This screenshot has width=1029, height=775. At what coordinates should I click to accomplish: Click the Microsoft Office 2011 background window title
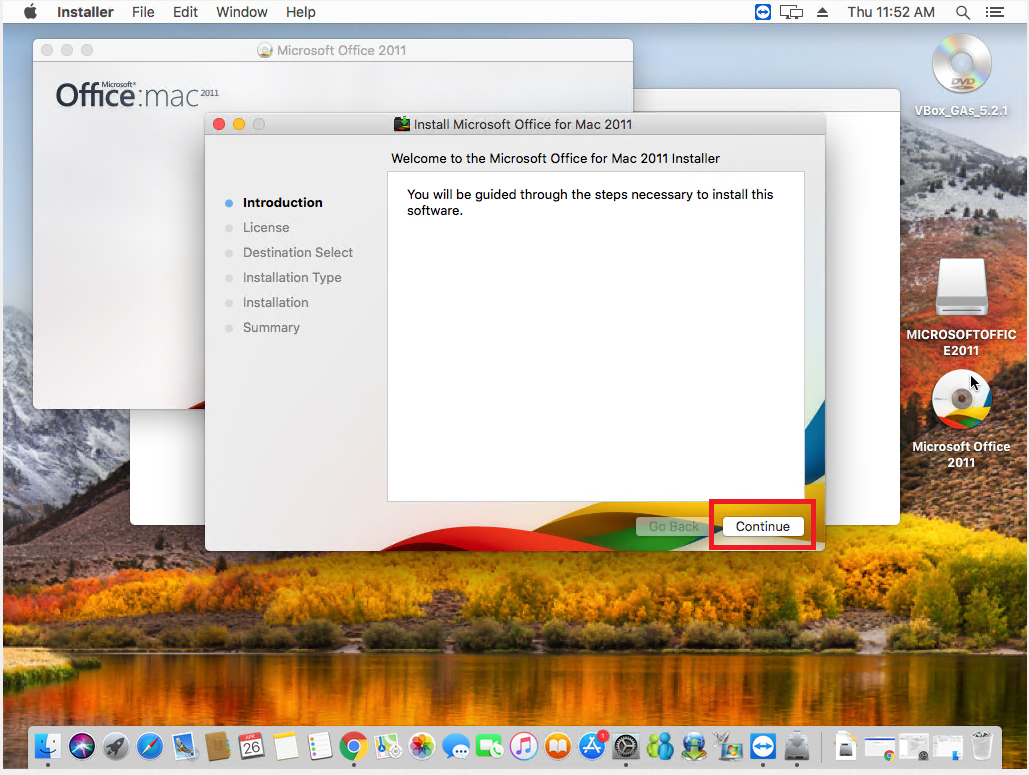pyautogui.click(x=341, y=50)
